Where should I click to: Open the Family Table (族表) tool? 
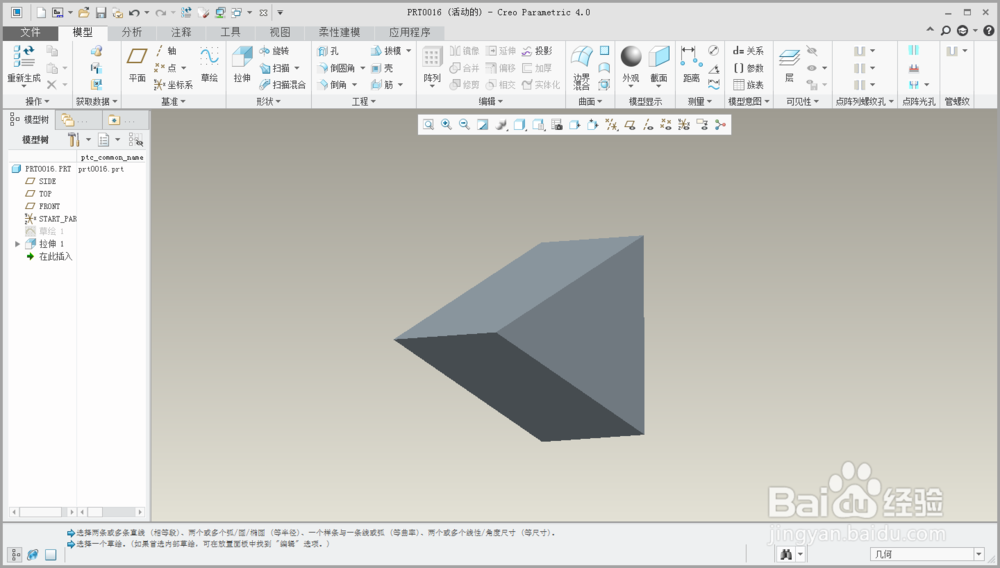pos(748,84)
